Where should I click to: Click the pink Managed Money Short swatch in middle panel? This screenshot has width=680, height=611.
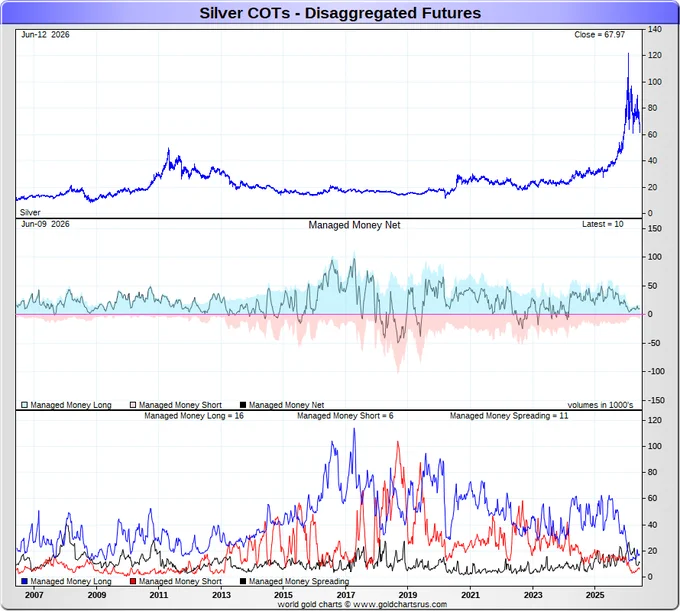[x=133, y=405]
